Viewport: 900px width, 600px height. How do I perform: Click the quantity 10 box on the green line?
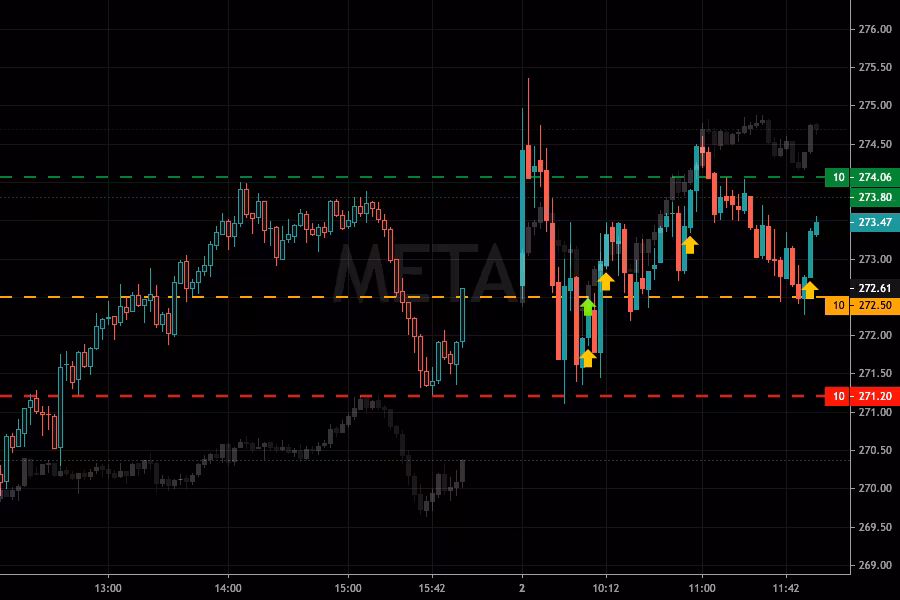pyautogui.click(x=838, y=178)
